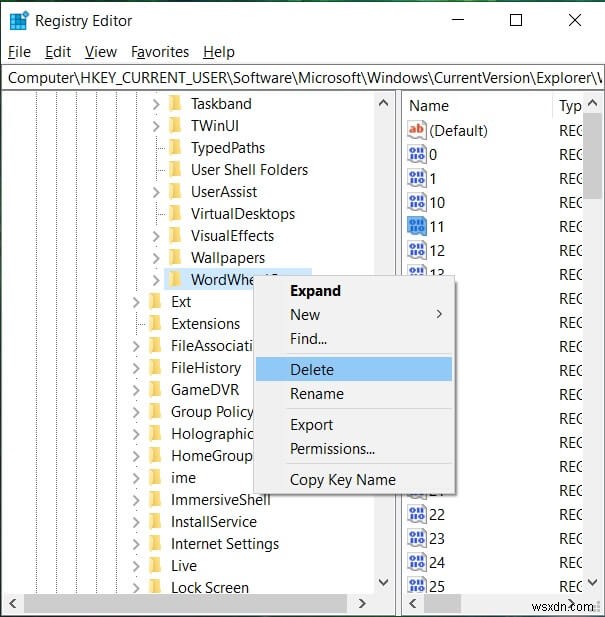Select the Live tree key
This screenshot has height=617, width=605.
coord(184,565)
